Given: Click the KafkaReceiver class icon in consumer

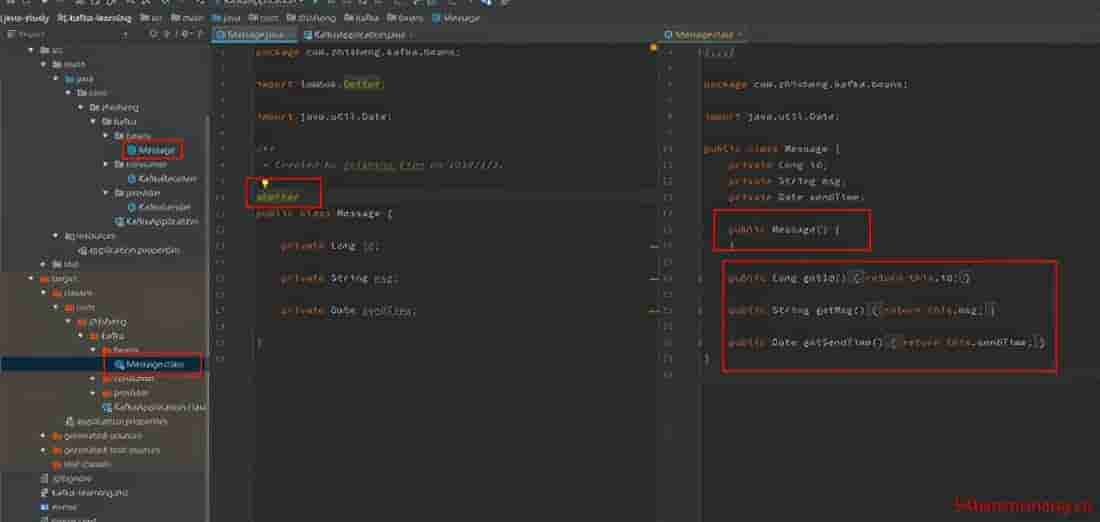Looking at the screenshot, I should [131, 178].
